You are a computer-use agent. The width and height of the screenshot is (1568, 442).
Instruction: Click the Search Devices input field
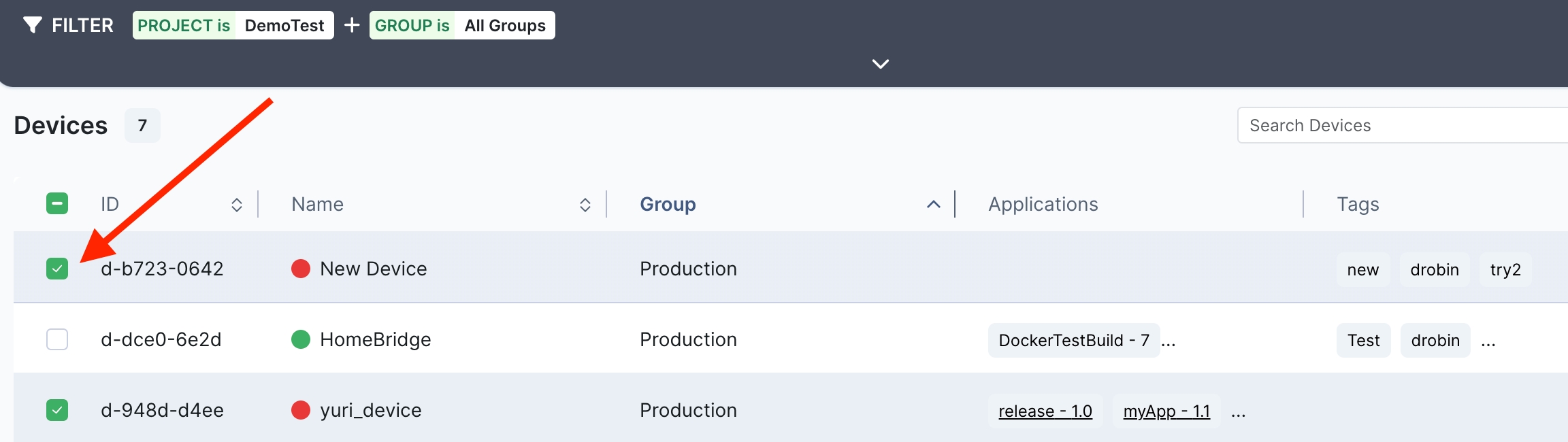tap(1402, 126)
